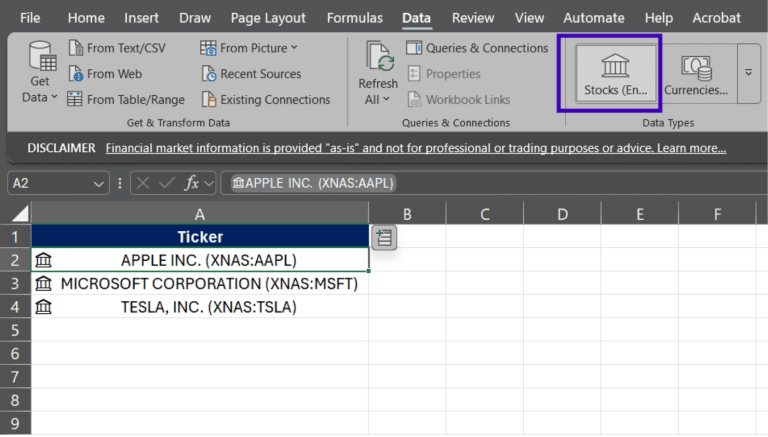Click the stock icon in Microsoft cell
This screenshot has height=437, width=768.
pos(44,283)
